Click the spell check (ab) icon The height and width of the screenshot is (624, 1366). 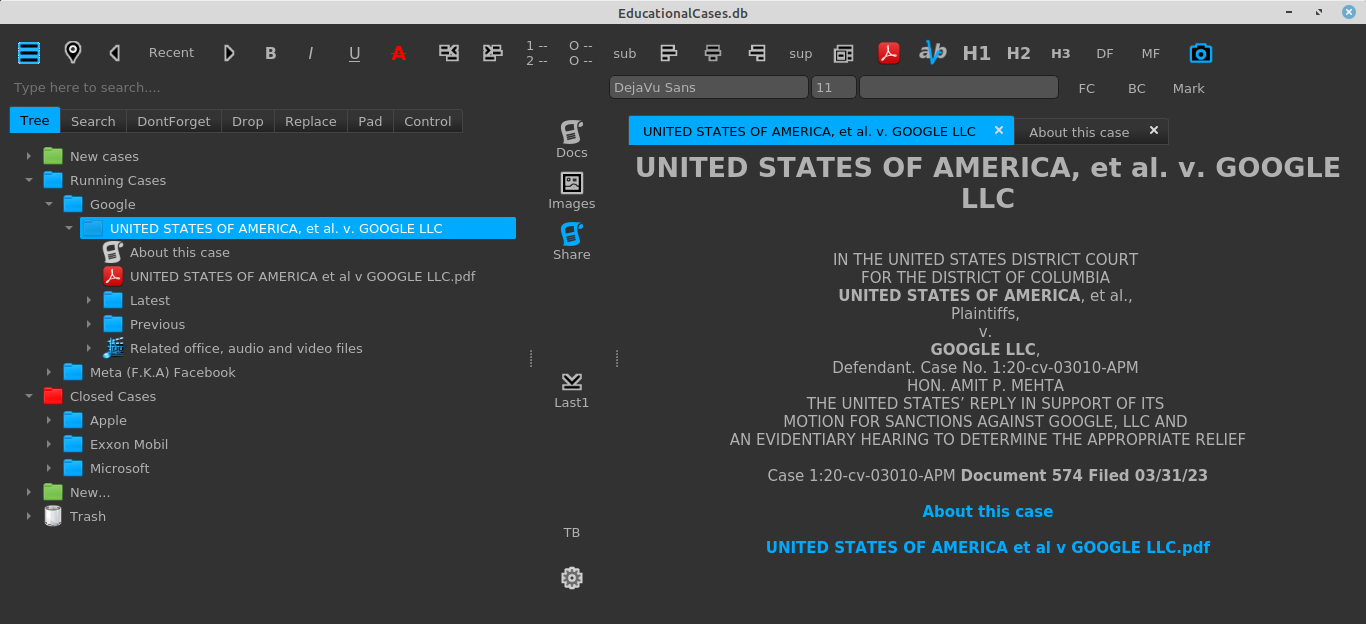(x=932, y=53)
